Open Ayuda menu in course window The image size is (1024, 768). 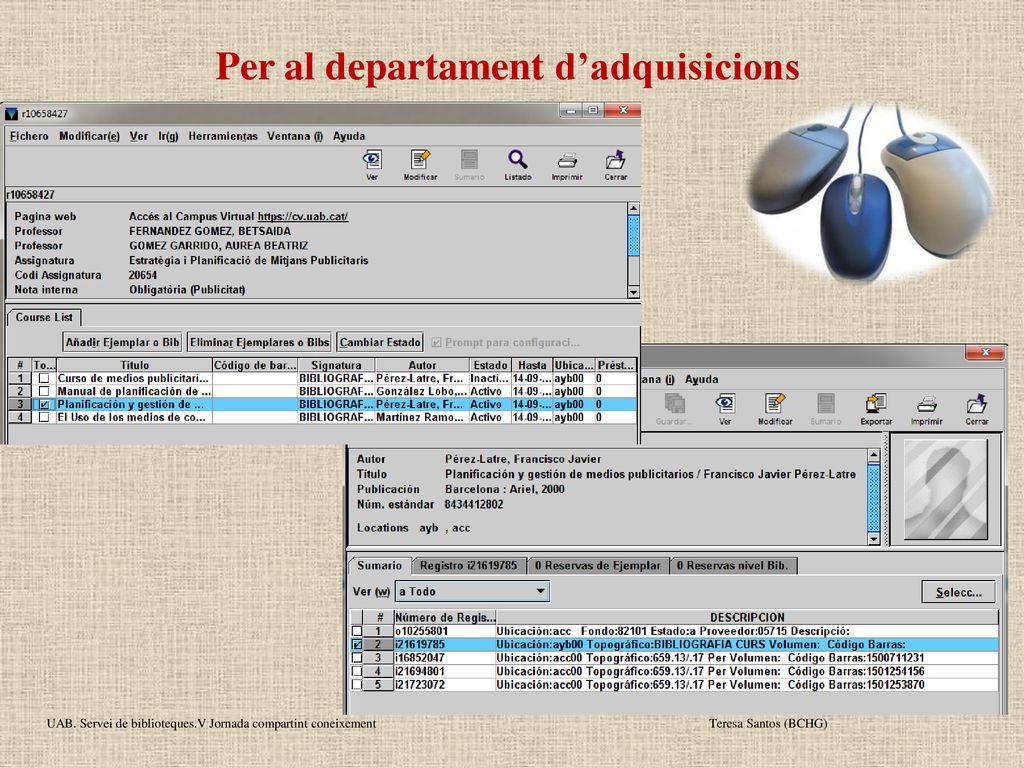[x=349, y=136]
